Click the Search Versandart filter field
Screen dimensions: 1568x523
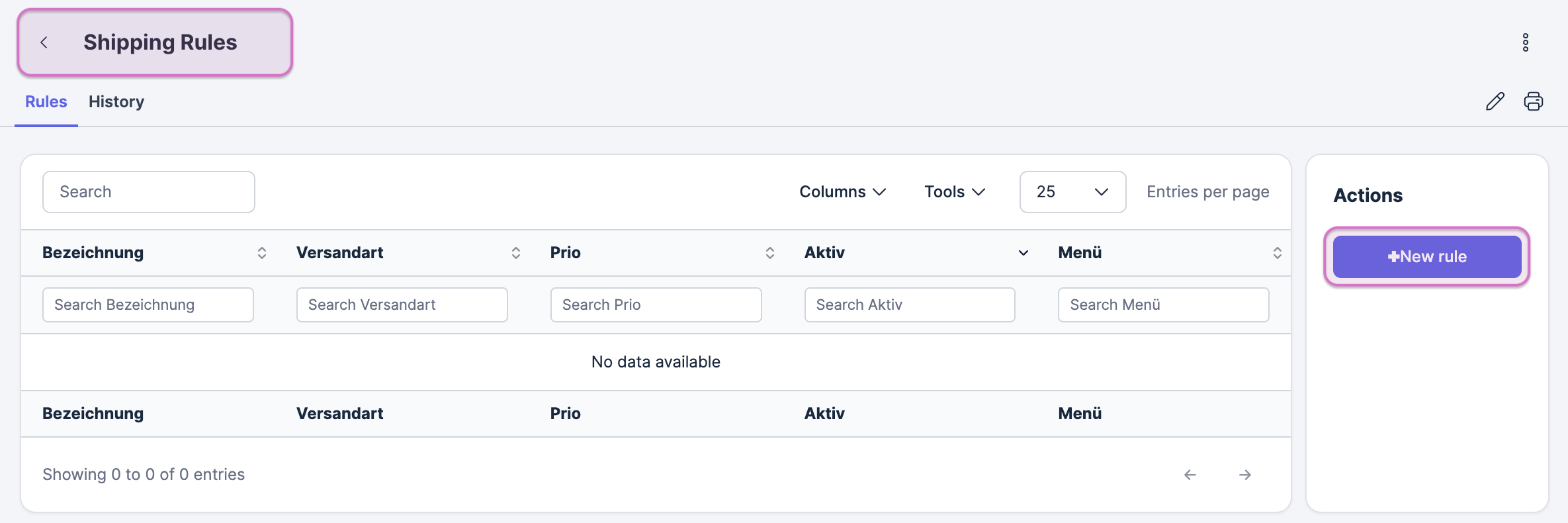click(402, 305)
